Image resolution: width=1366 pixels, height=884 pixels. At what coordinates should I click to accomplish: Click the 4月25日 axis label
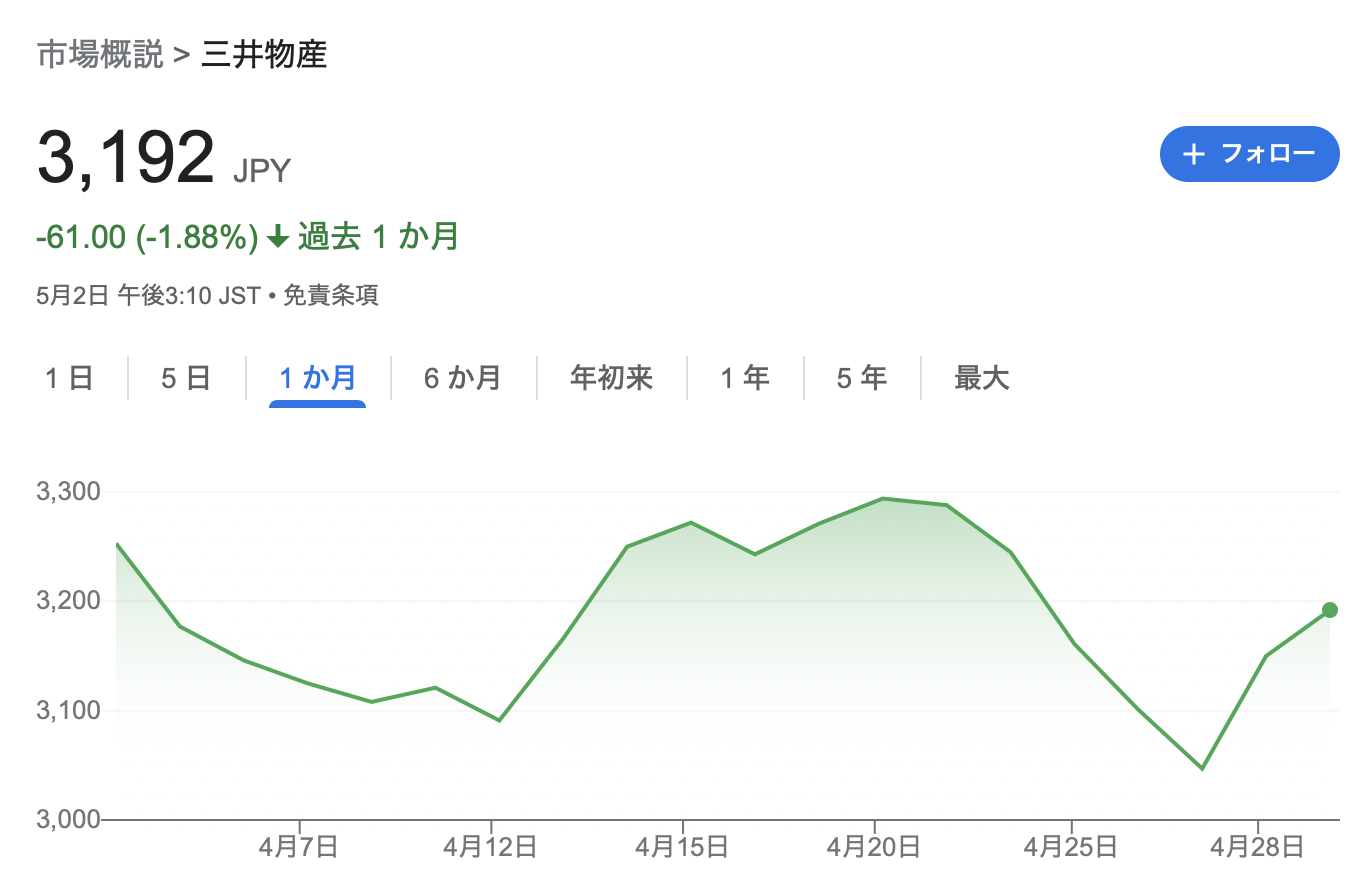click(x=1071, y=848)
